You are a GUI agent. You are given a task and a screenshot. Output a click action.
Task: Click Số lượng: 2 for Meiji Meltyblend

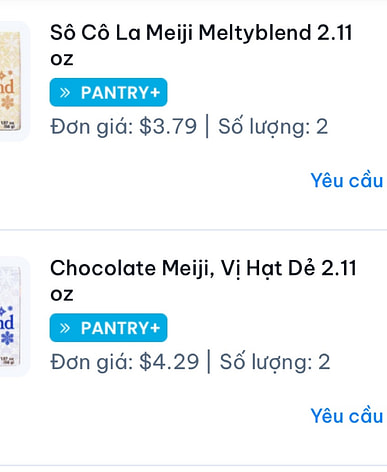tap(273, 126)
